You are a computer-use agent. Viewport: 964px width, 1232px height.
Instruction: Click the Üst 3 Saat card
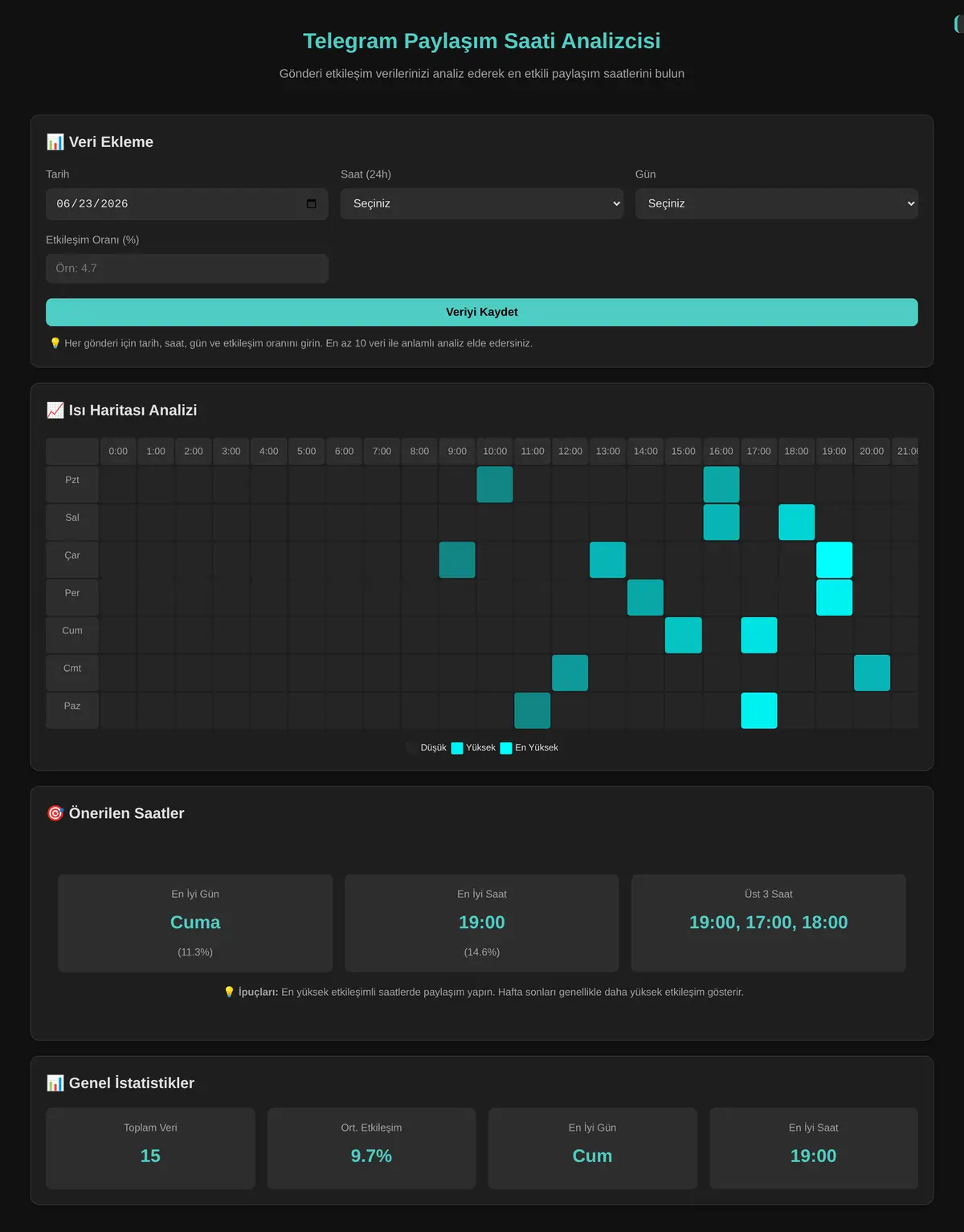pyautogui.click(x=769, y=923)
